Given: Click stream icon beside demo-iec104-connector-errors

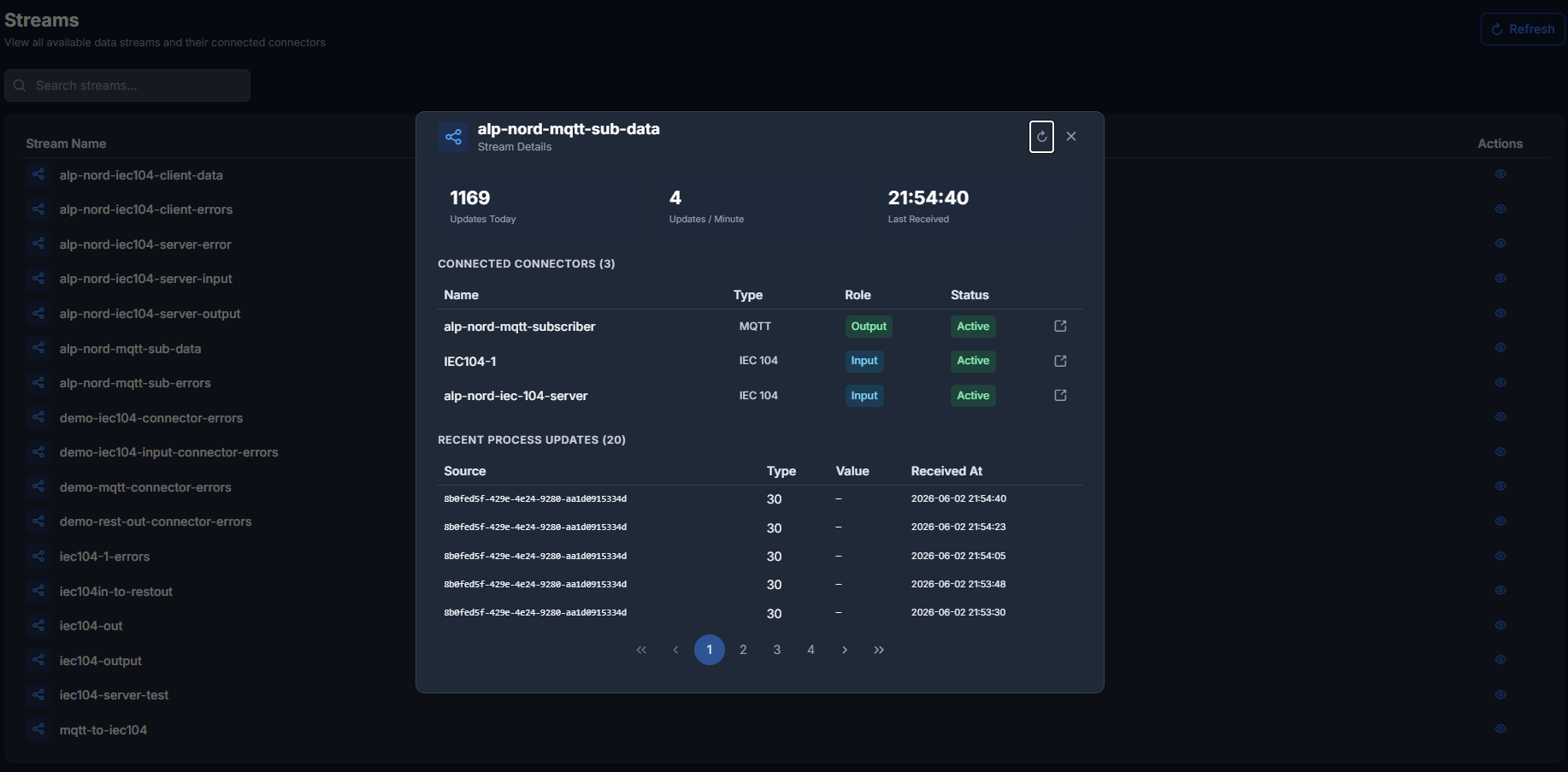Looking at the screenshot, I should point(38,417).
